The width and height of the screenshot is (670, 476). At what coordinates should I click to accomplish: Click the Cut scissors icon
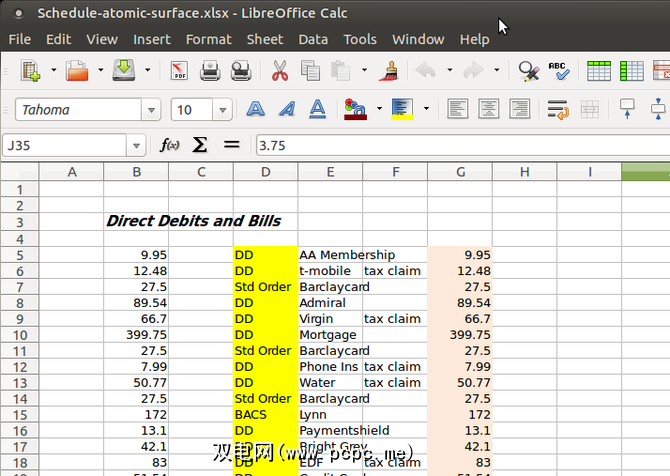click(279, 71)
